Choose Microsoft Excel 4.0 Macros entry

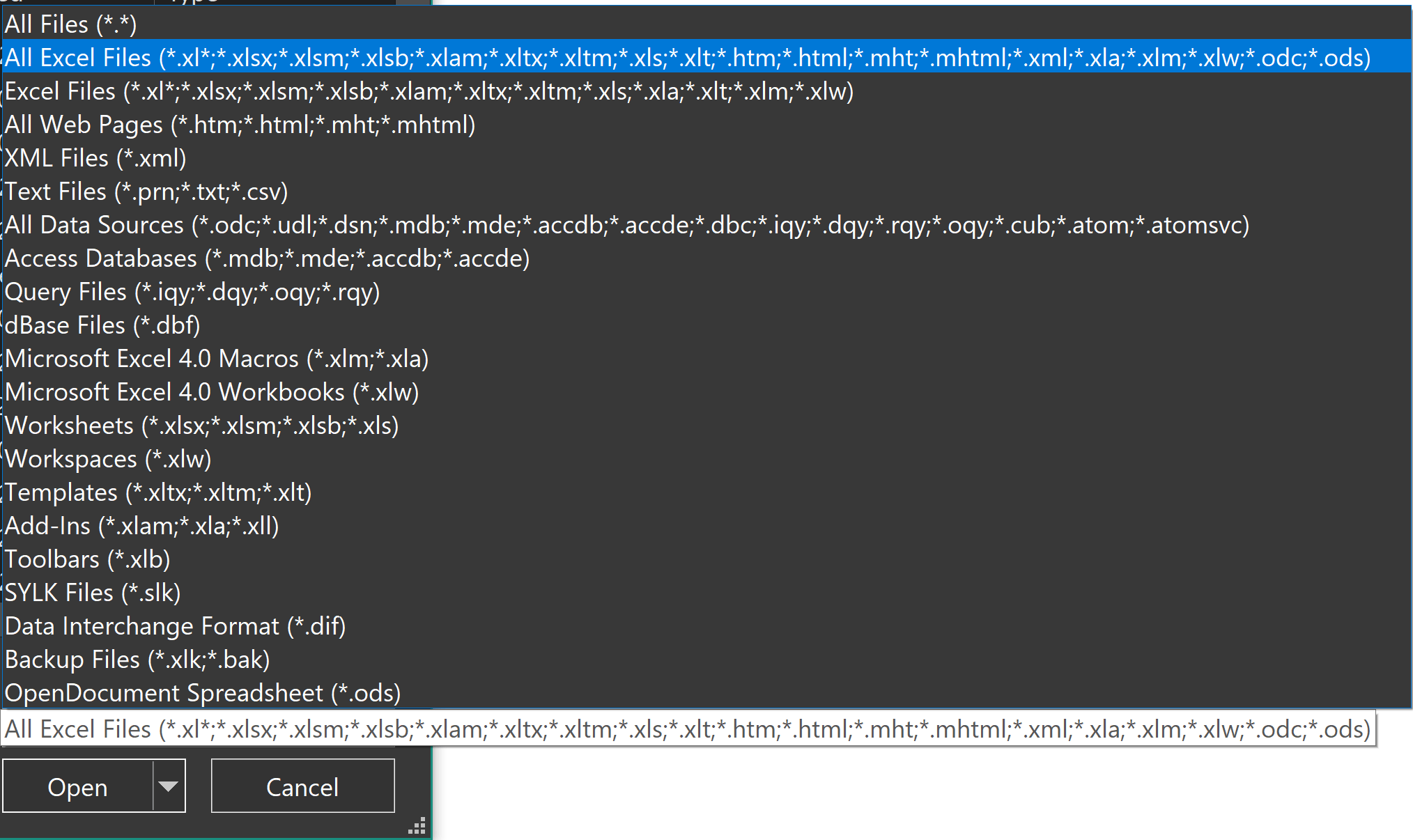pos(217,359)
